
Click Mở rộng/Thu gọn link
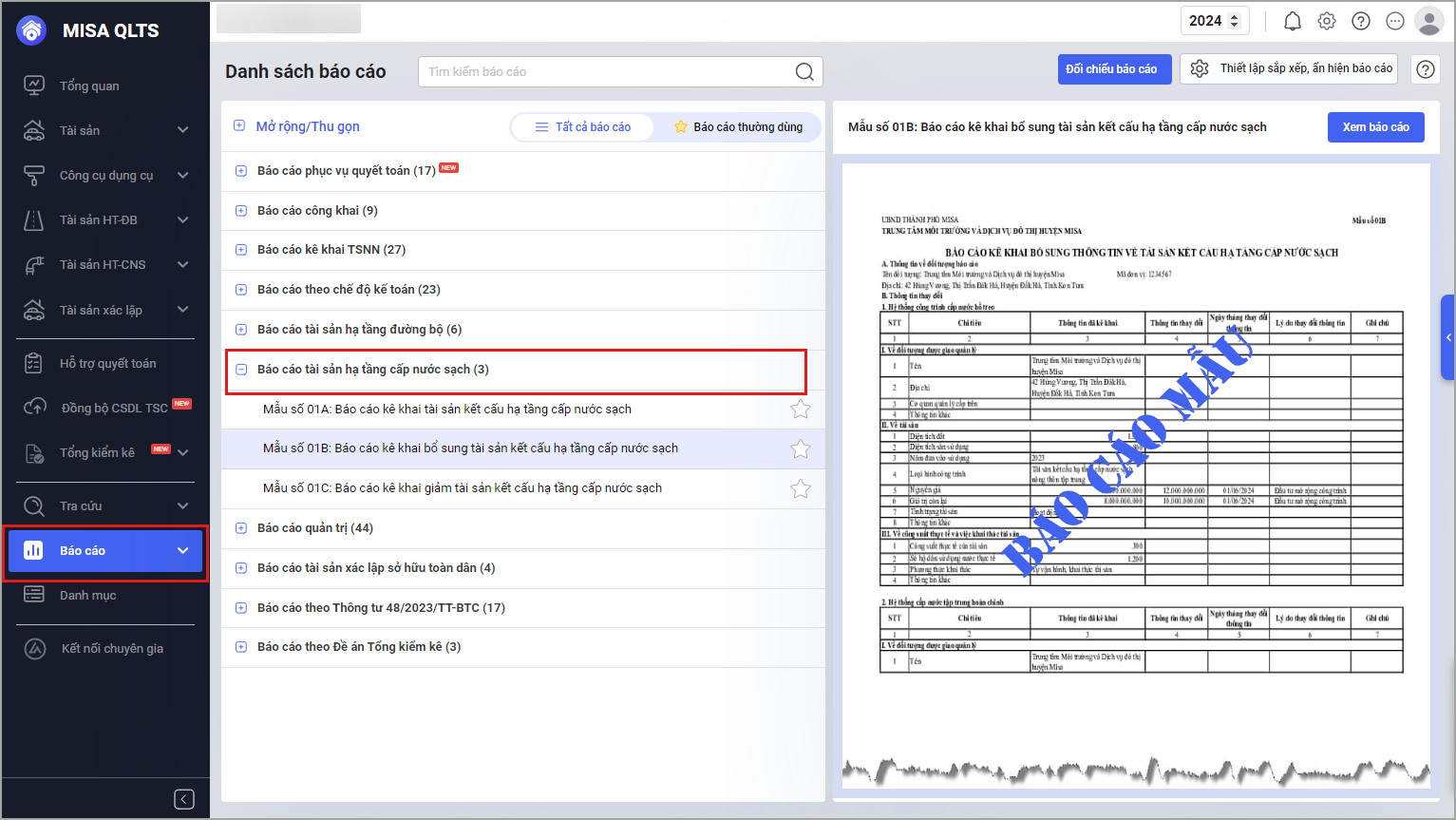[308, 126]
